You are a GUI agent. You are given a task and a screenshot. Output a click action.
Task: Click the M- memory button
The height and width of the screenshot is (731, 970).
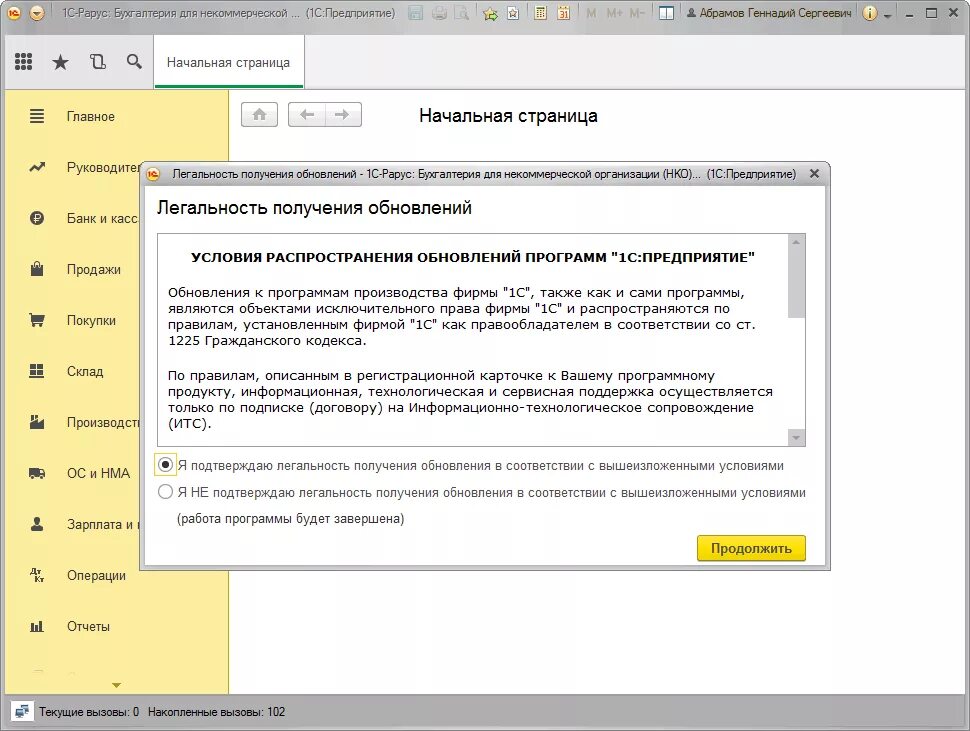(x=637, y=13)
